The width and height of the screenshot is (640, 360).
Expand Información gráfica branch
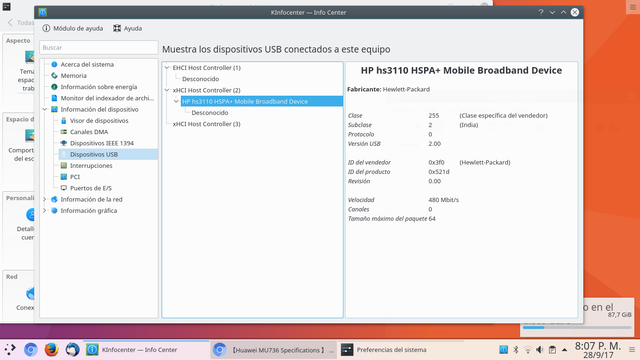(x=45, y=211)
